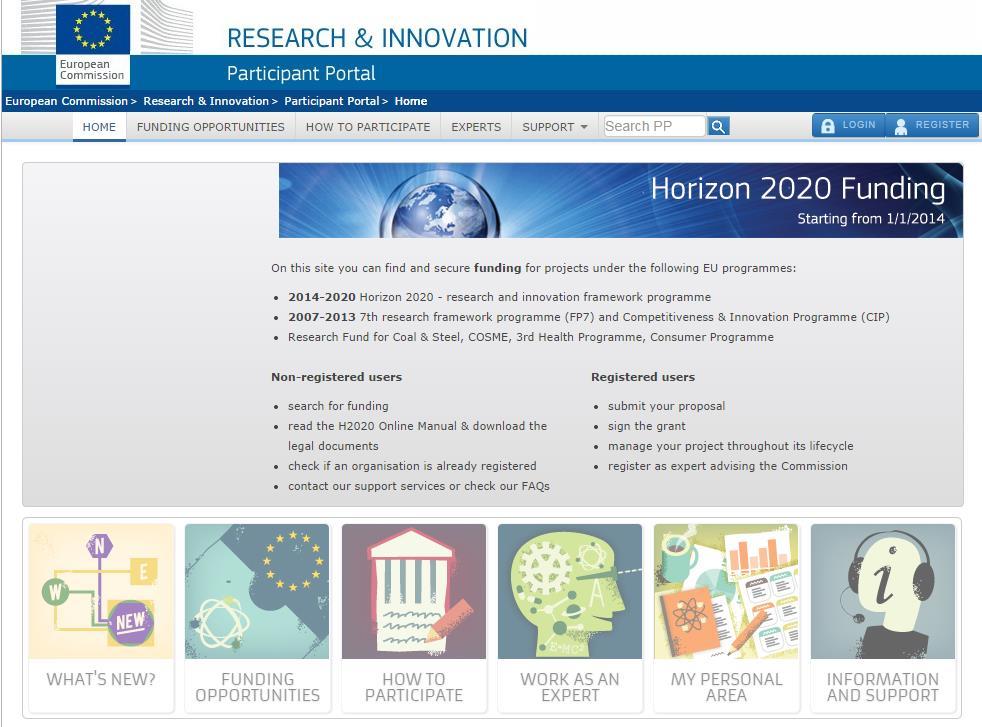Viewport: 982px width, 727px height.
Task: Open the What's New tile image
Action: [x=101, y=591]
